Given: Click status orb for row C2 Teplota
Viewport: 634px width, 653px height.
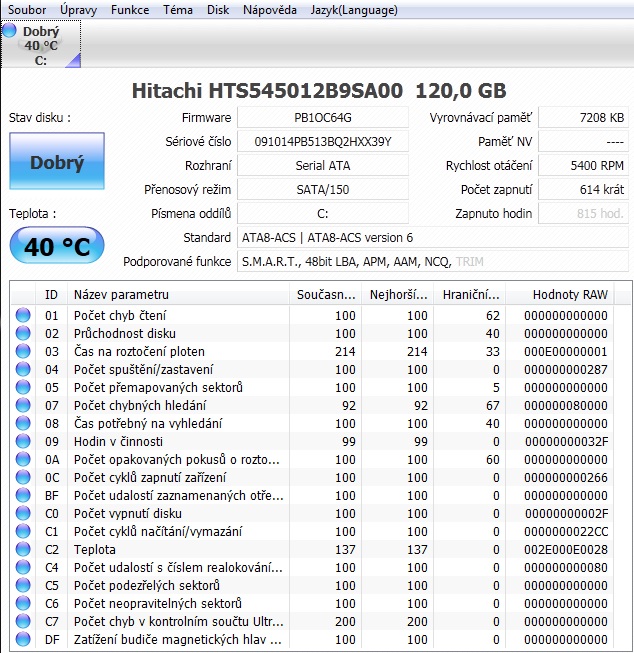Looking at the screenshot, I should 23,549.
